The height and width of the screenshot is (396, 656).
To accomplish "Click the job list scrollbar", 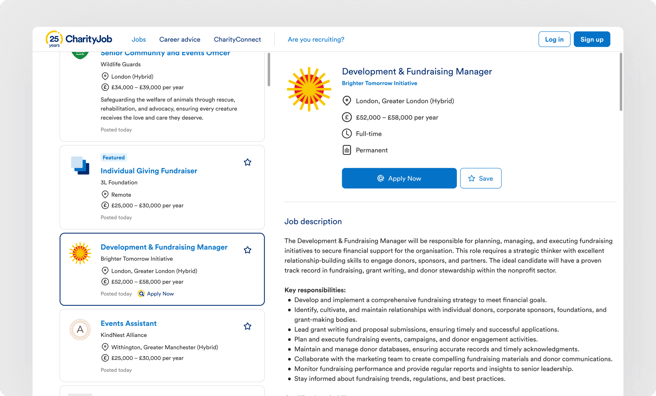I will click(269, 70).
